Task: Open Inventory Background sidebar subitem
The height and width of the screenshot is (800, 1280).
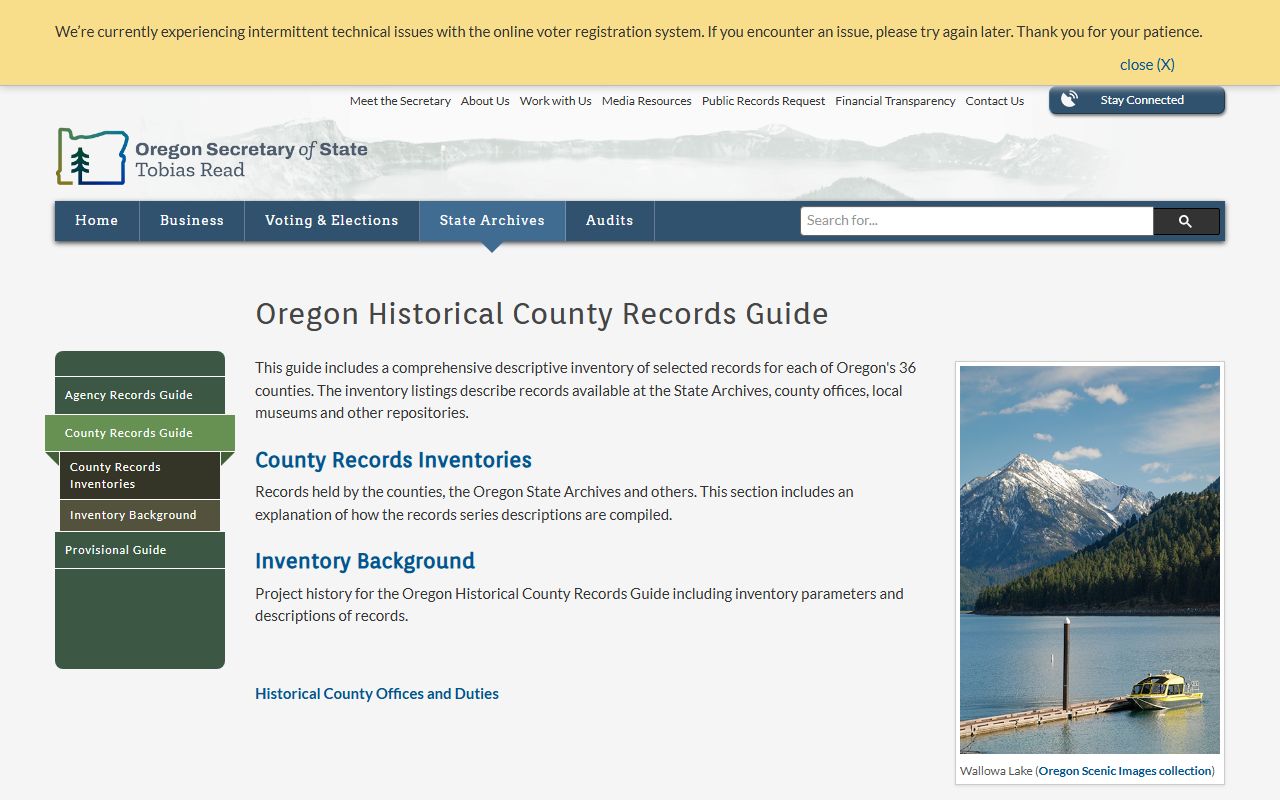Action: 140,515
